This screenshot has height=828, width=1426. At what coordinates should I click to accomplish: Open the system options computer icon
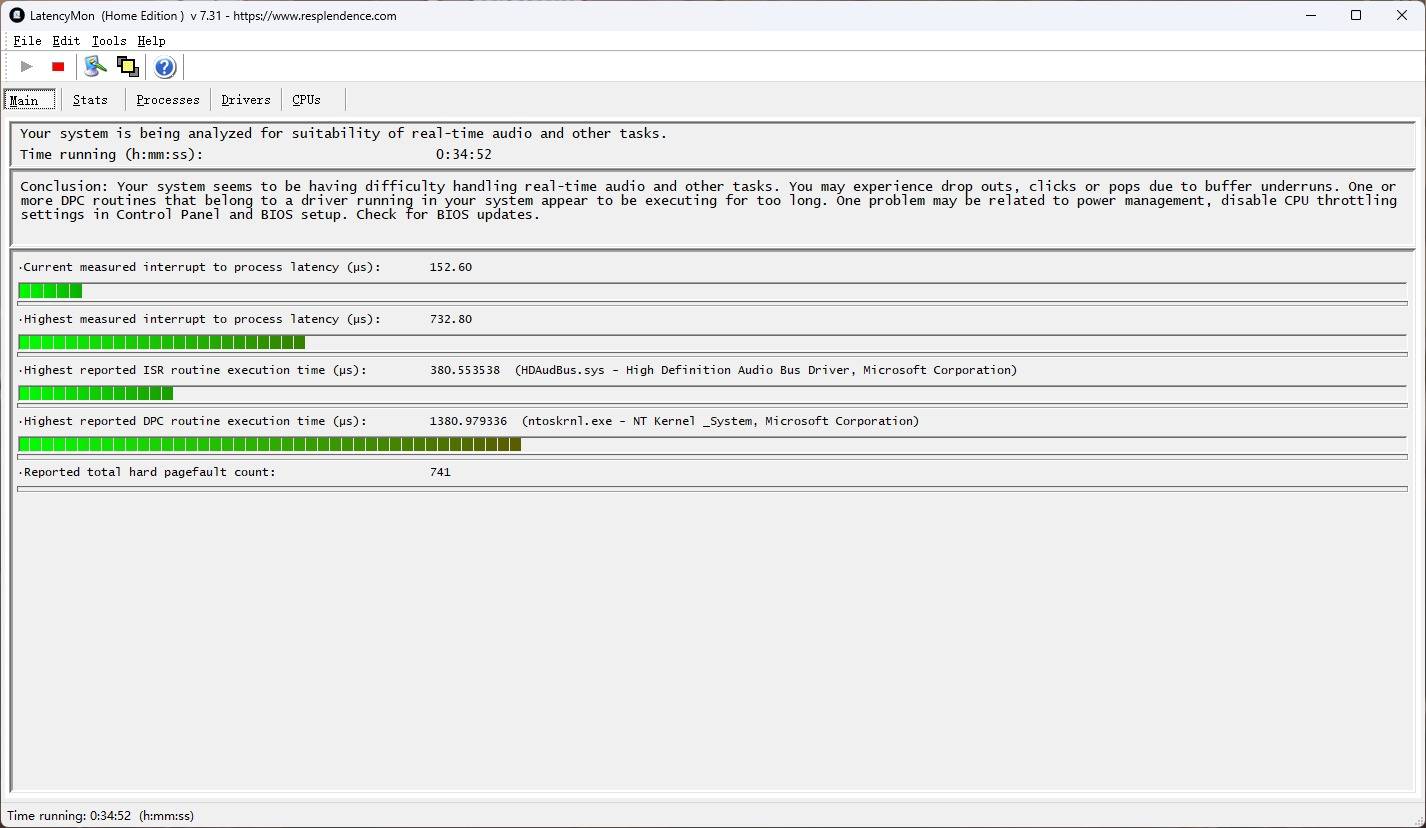point(95,67)
